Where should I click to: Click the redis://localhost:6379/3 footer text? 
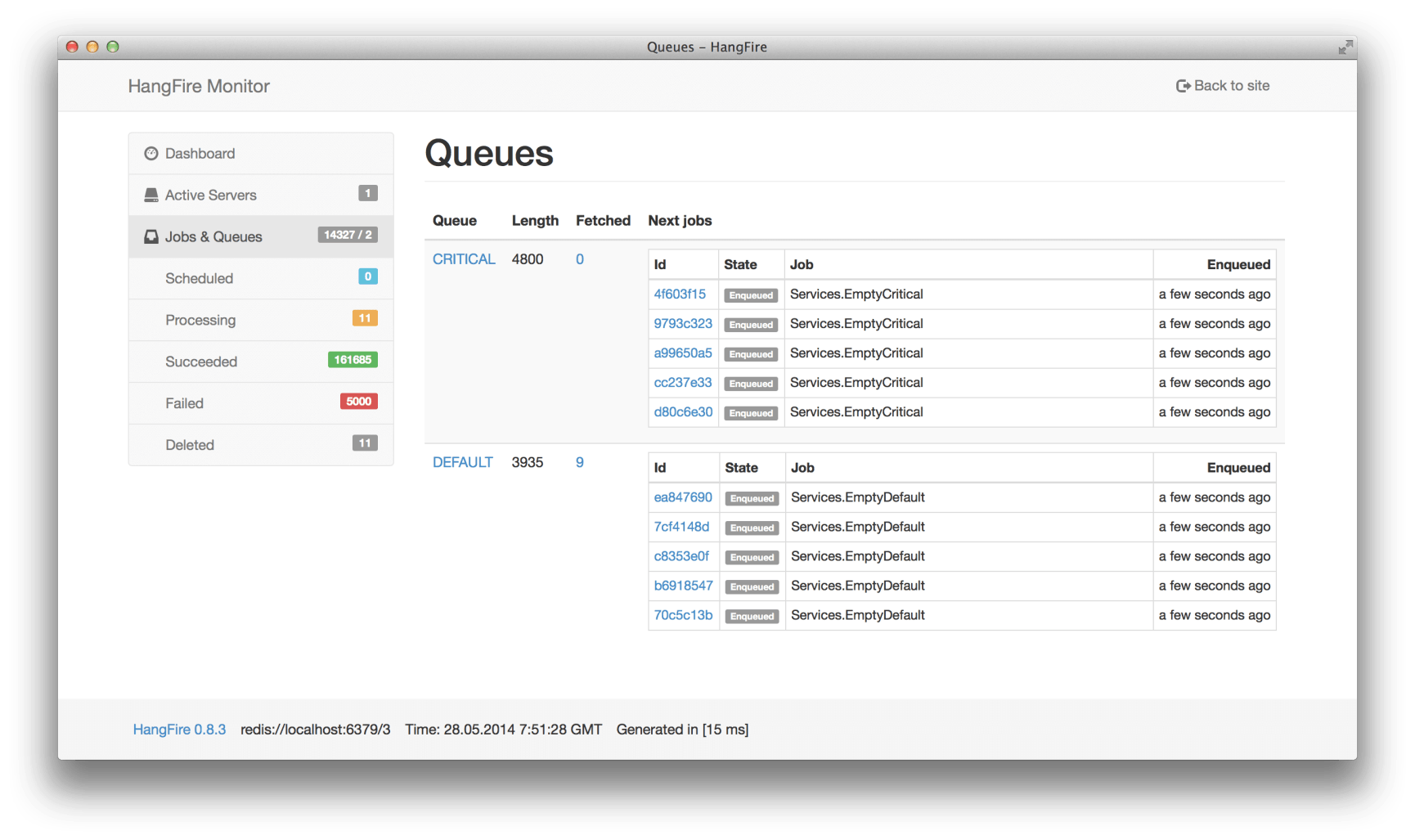(x=316, y=730)
